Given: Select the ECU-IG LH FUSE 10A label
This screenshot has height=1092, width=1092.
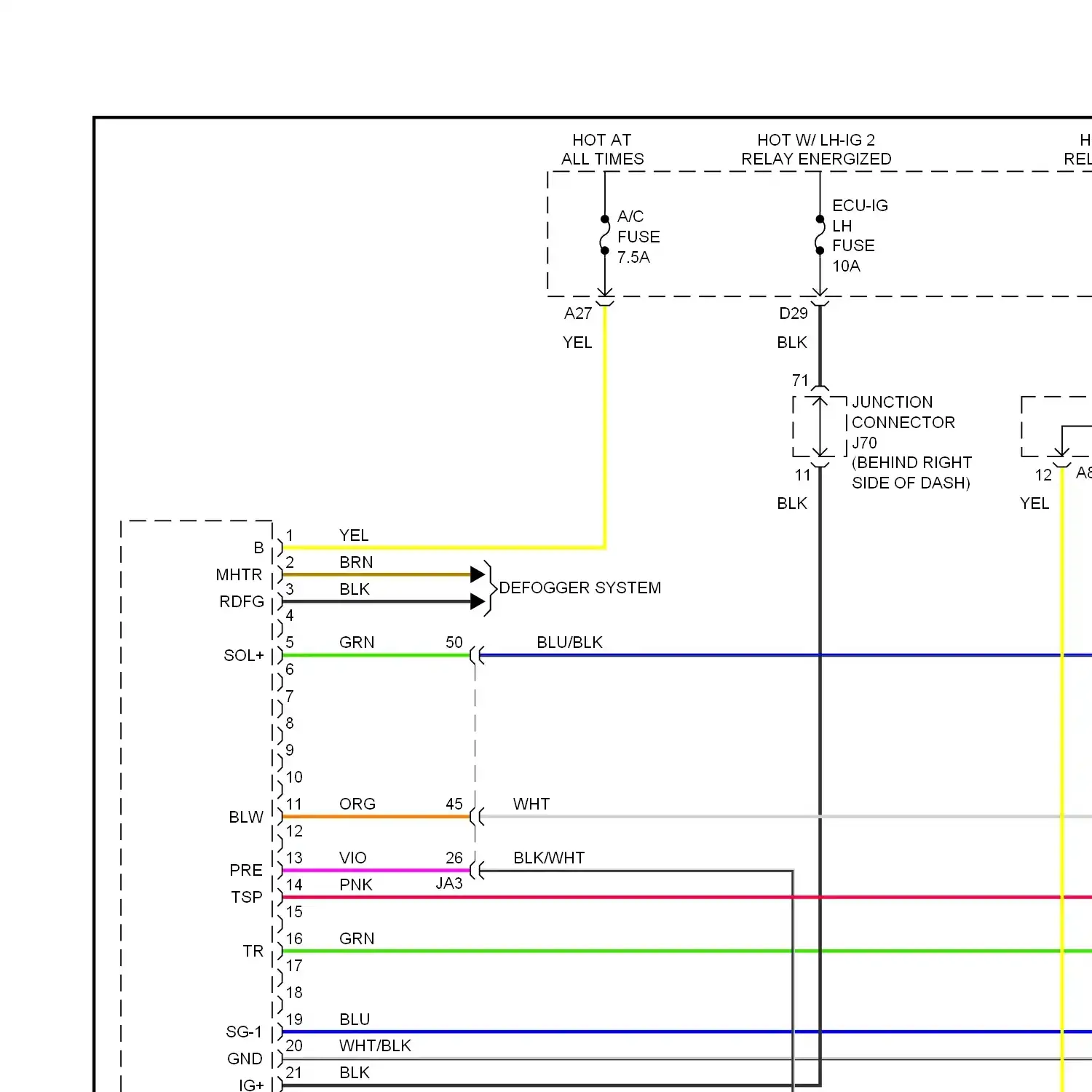Looking at the screenshot, I should [x=860, y=236].
